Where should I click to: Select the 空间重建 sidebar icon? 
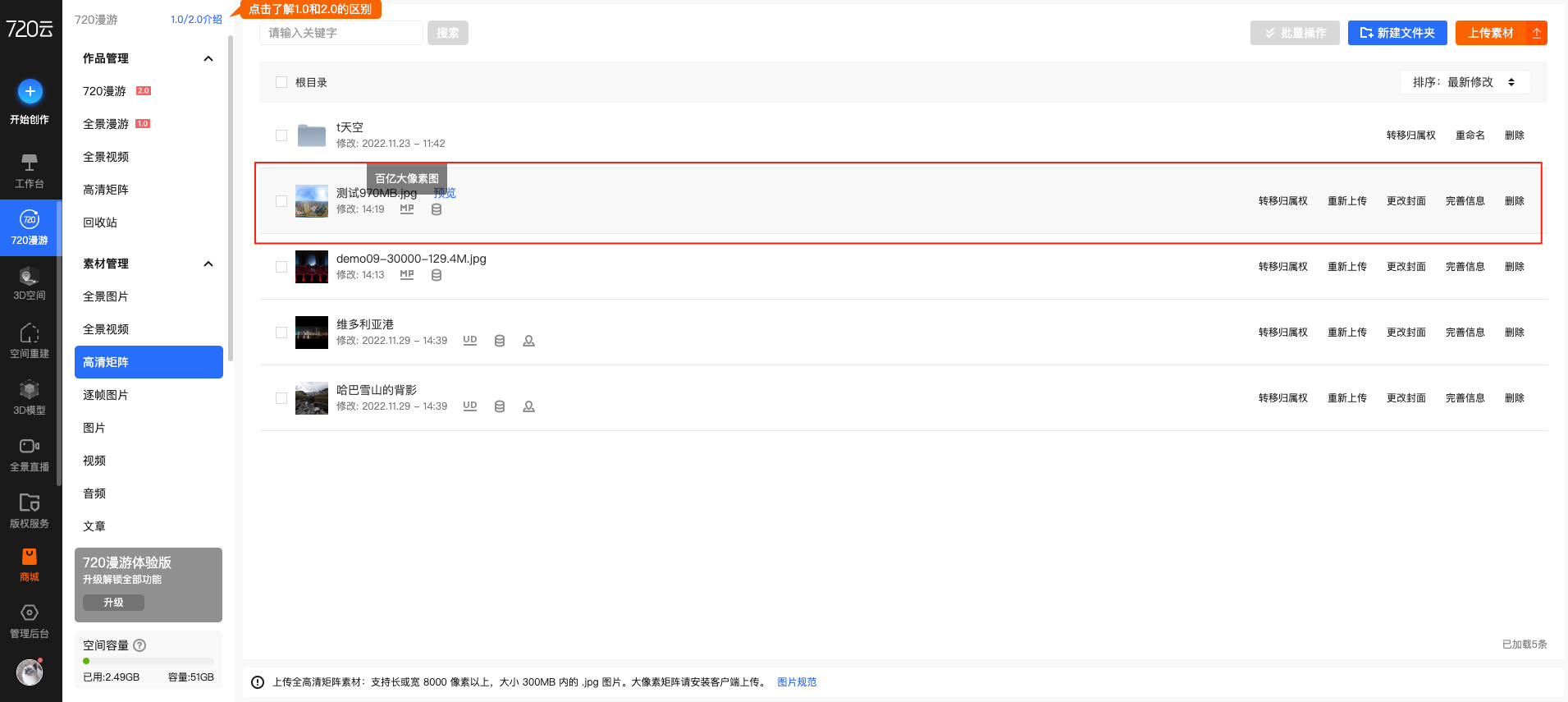30,333
